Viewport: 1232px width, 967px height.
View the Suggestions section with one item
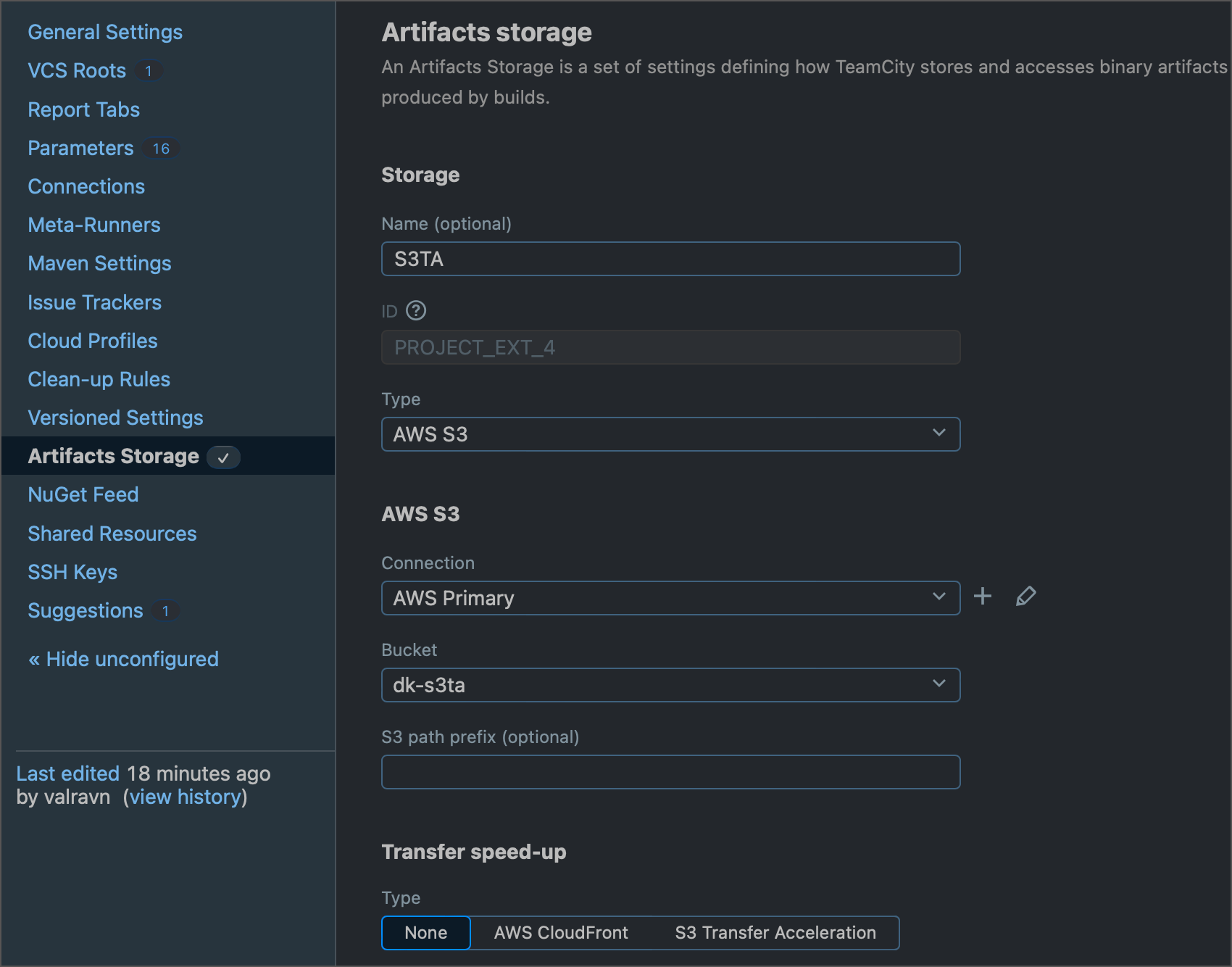(85, 610)
